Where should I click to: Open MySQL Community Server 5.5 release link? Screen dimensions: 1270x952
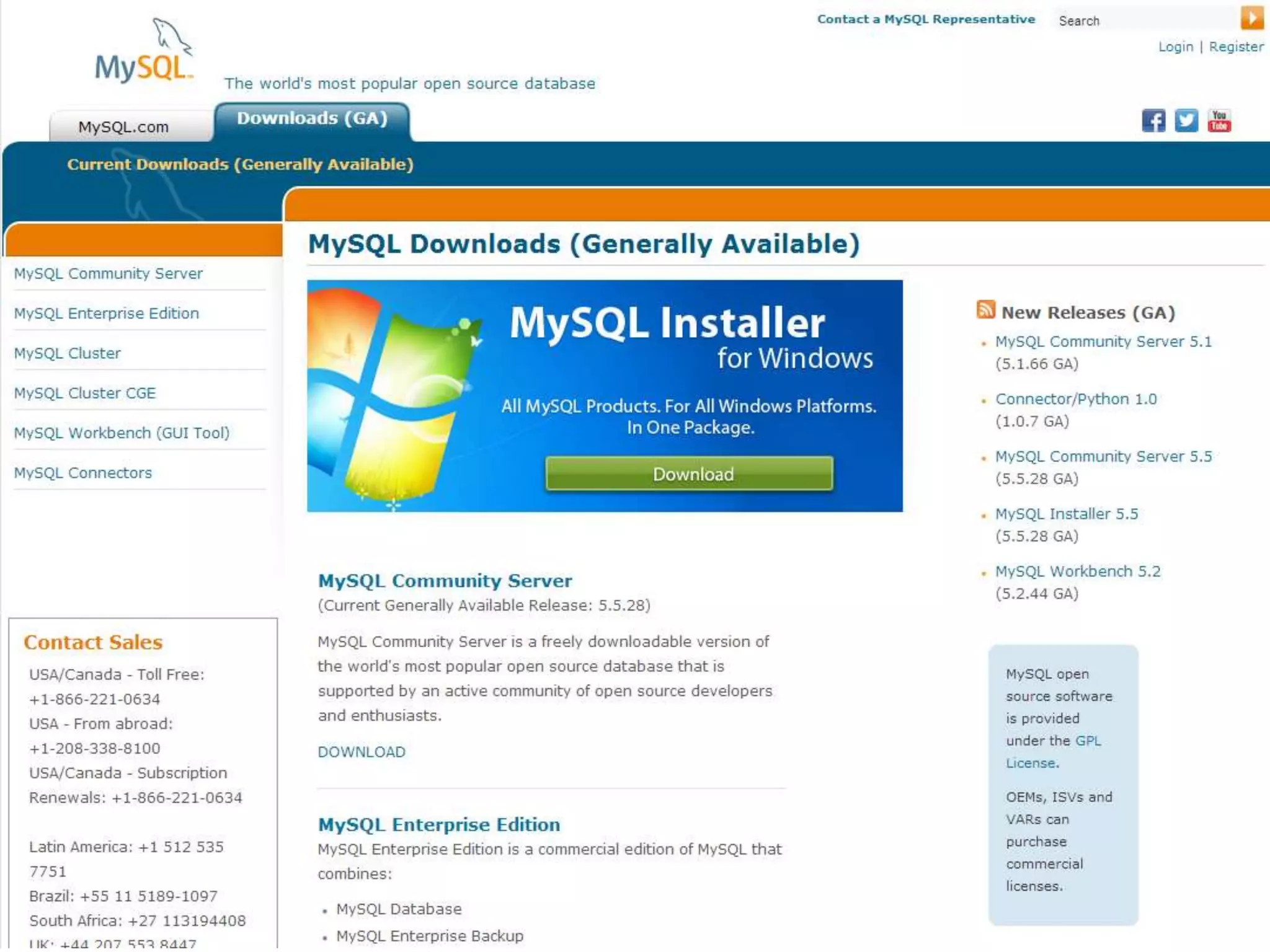point(1103,457)
